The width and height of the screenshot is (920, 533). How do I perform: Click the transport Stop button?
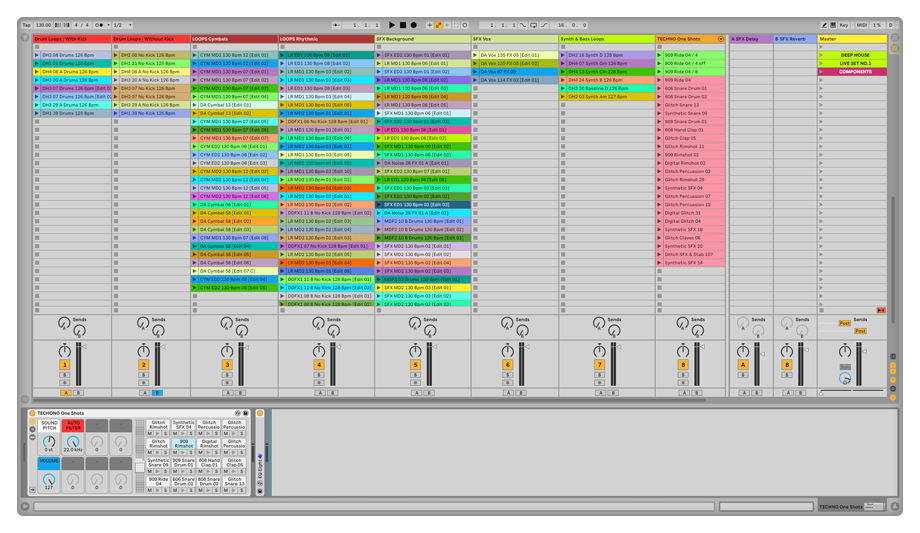pos(402,25)
